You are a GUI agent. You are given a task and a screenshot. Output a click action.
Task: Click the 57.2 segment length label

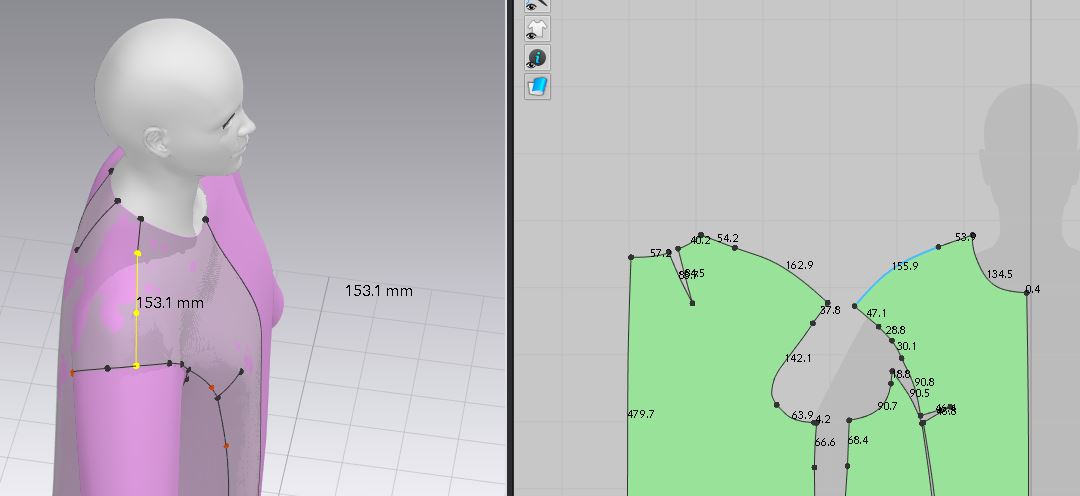[x=661, y=254]
